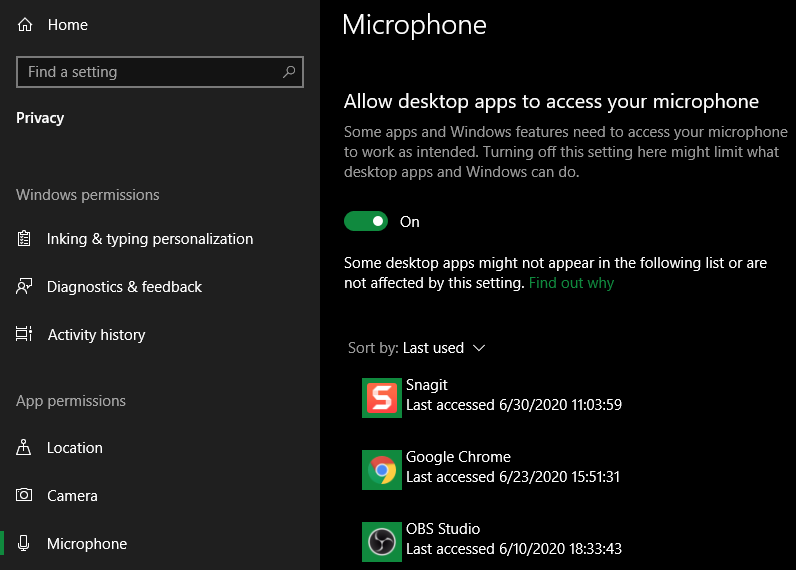Select Activity history in sidebar
This screenshot has height=570, width=796.
click(96, 335)
